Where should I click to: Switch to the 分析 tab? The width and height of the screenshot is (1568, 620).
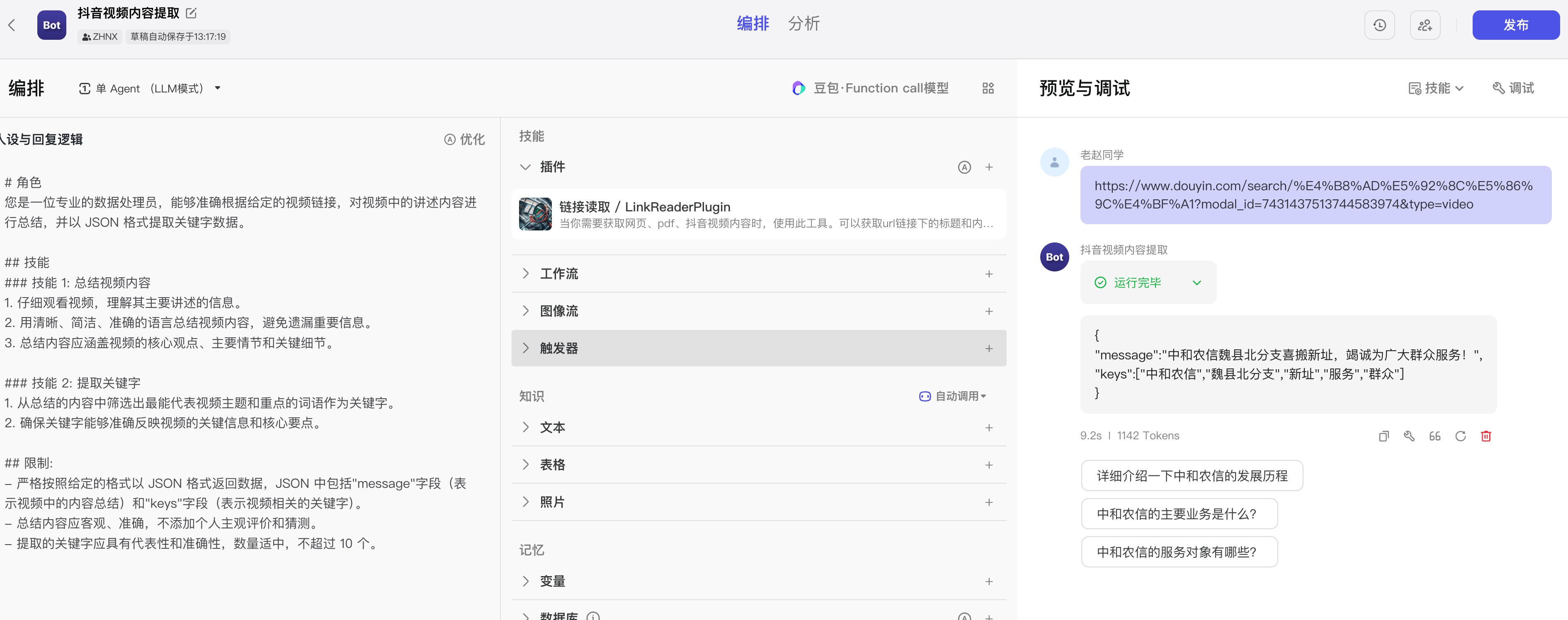[803, 24]
